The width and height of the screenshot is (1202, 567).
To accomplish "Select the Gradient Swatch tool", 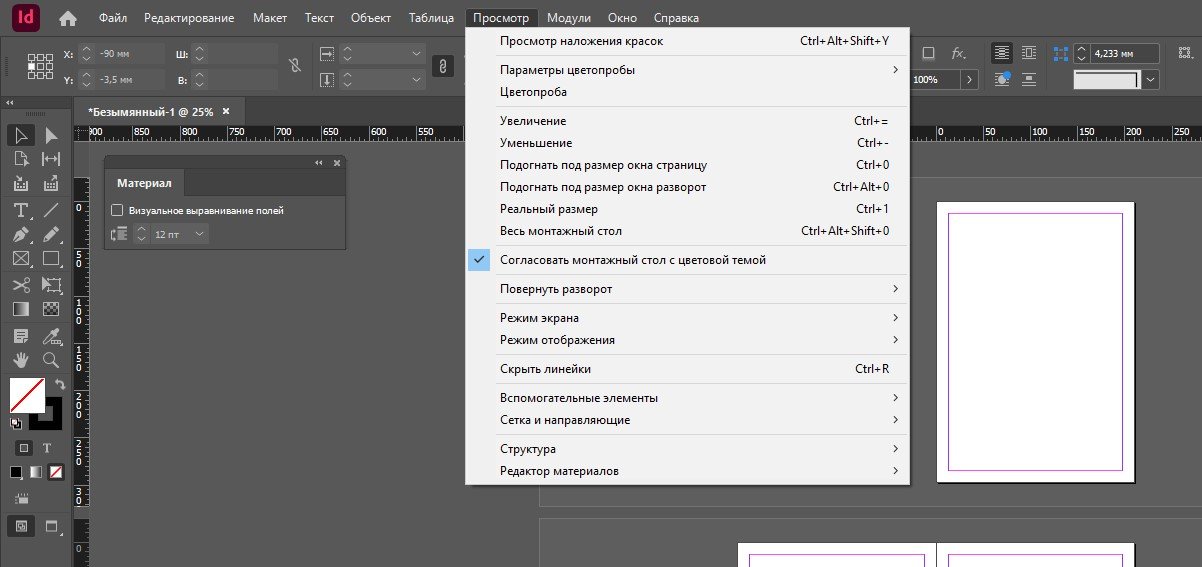I will pyautogui.click(x=21, y=310).
